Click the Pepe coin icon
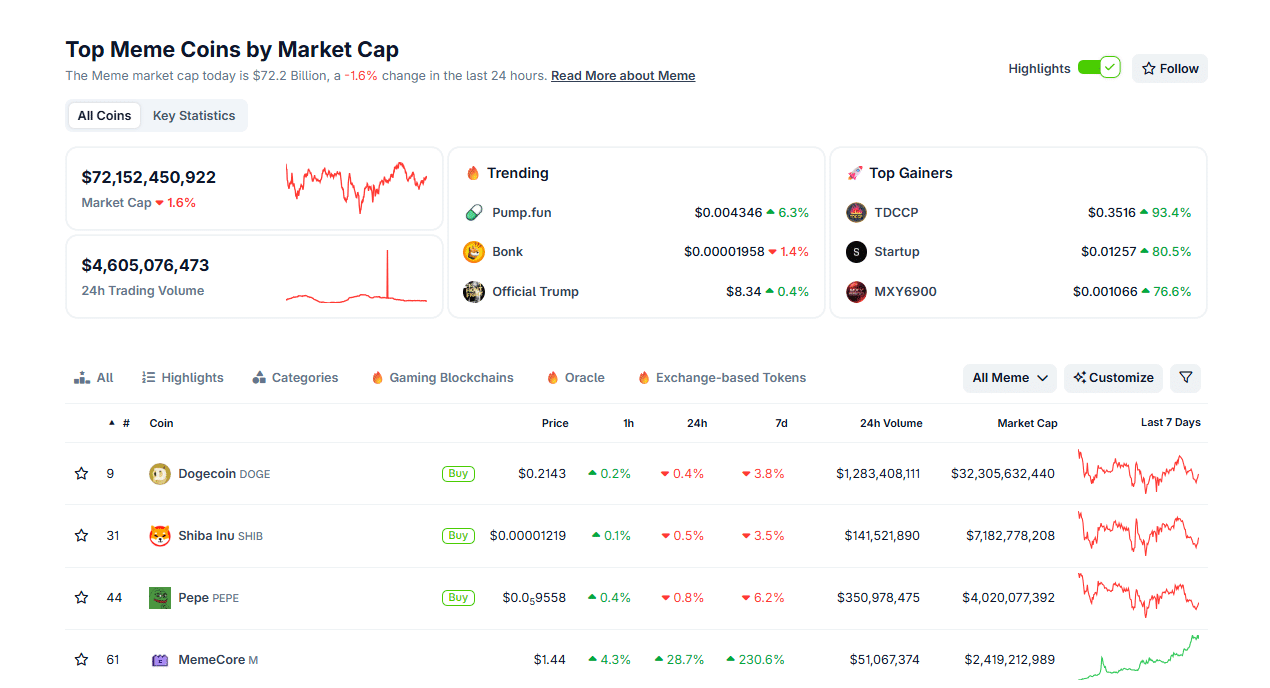The width and height of the screenshot is (1270, 688). (159, 597)
